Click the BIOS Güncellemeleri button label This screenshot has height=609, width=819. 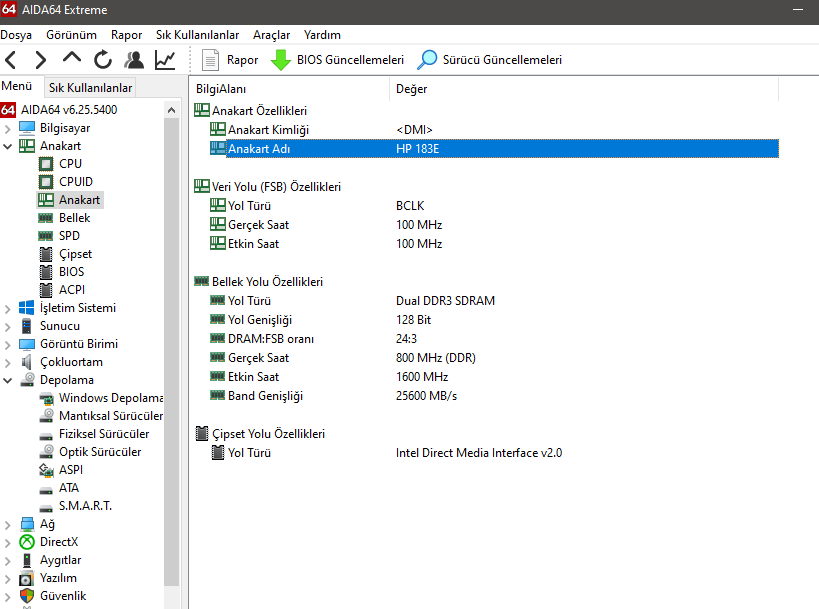350,60
